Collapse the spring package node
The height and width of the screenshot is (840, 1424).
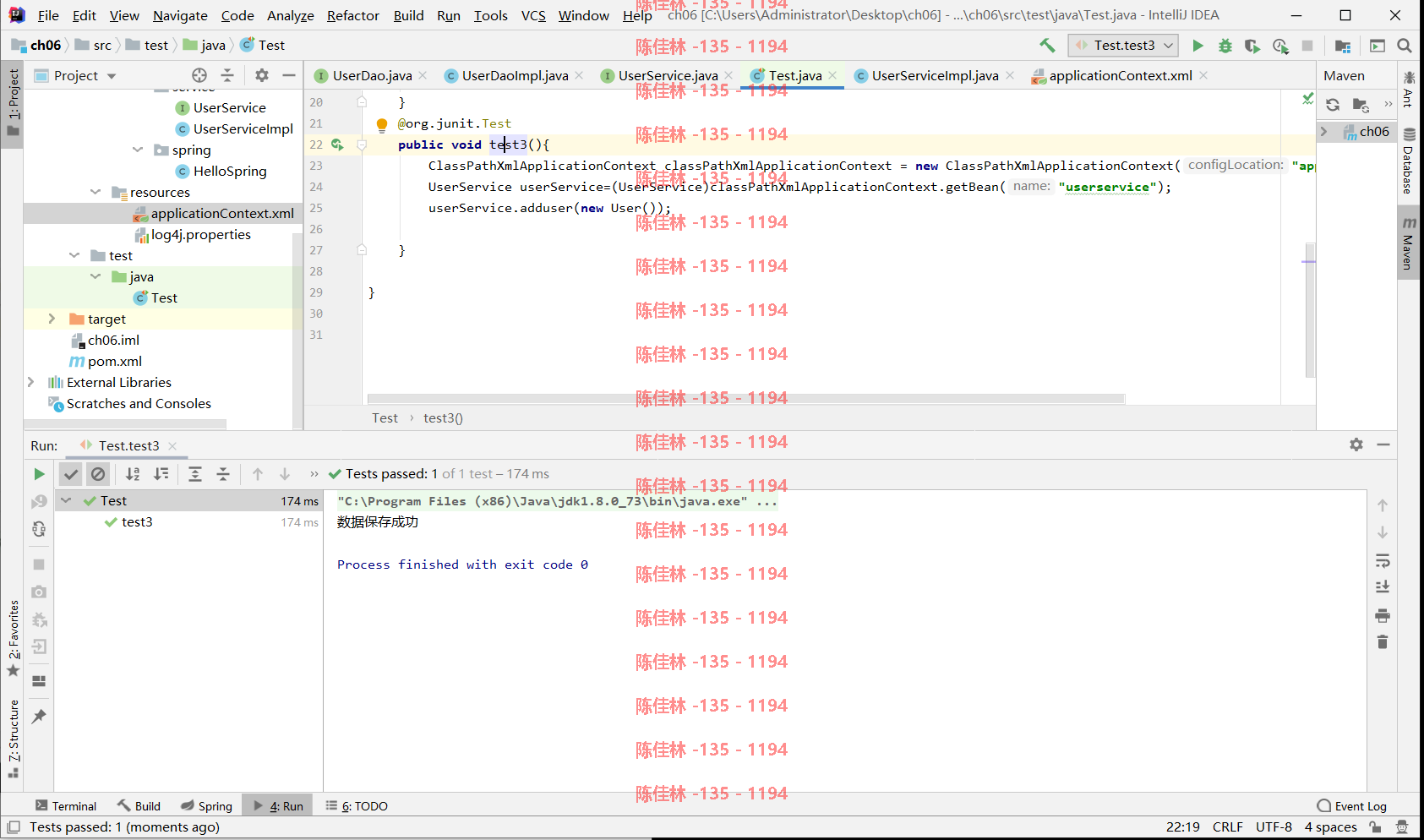click(x=137, y=150)
